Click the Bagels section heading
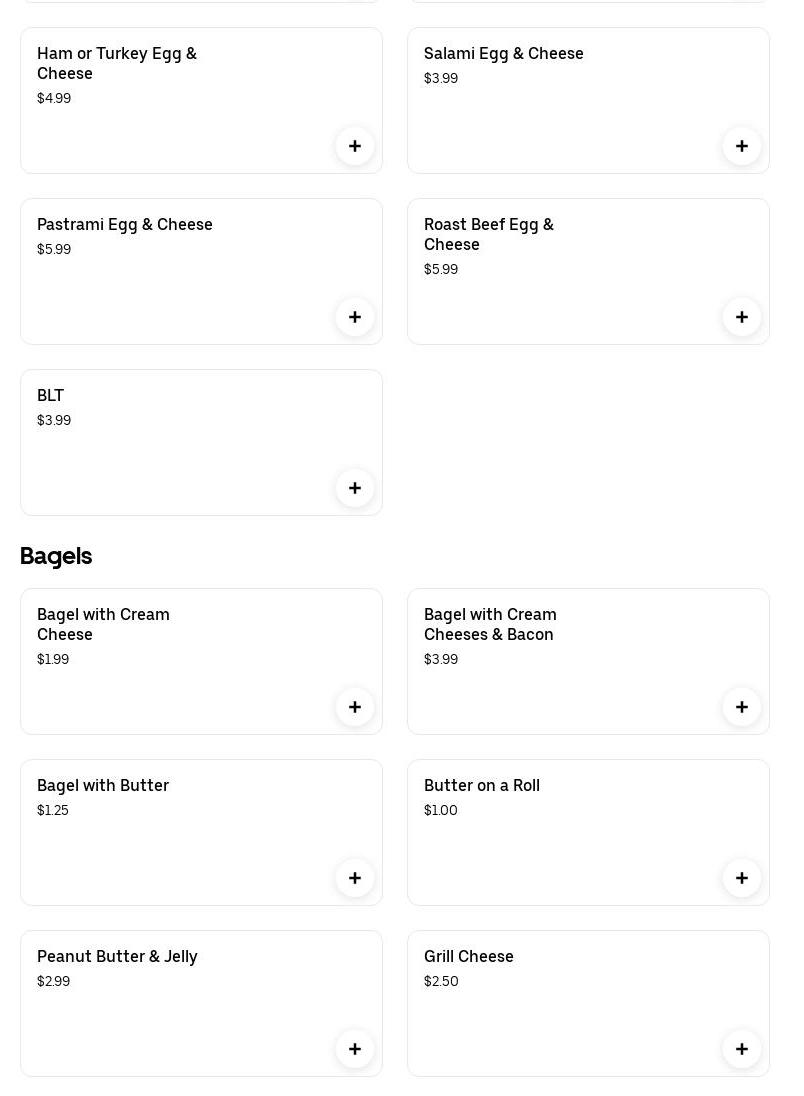Screen dimensions: 804x1096 coord(56,556)
